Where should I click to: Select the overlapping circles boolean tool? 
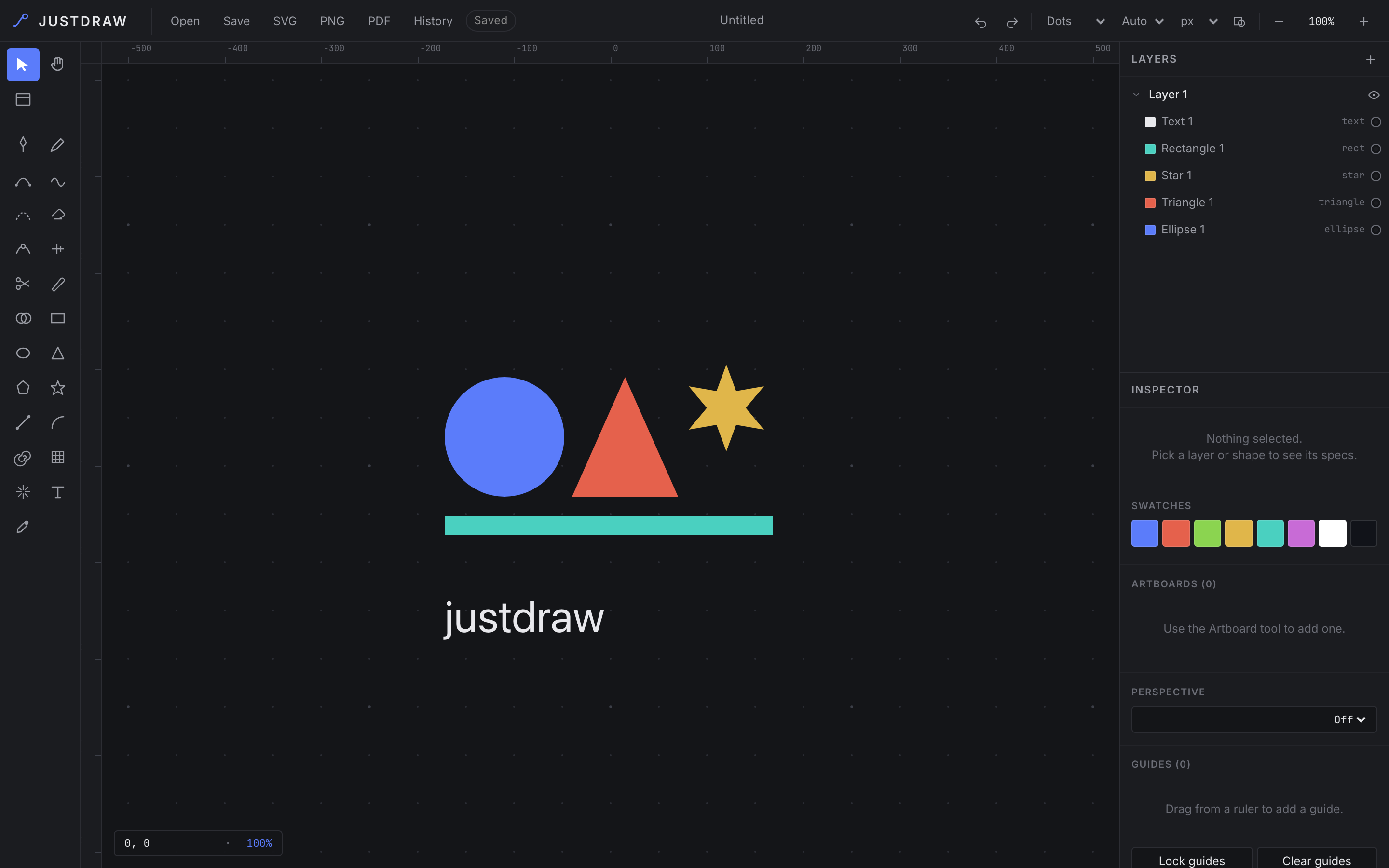click(23, 319)
